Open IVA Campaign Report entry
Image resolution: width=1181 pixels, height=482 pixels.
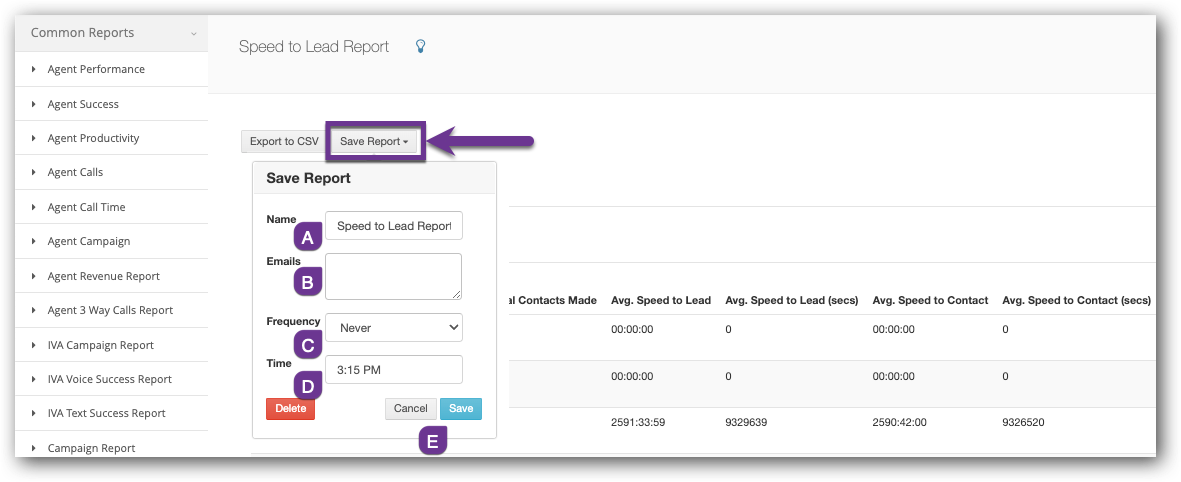pos(100,345)
